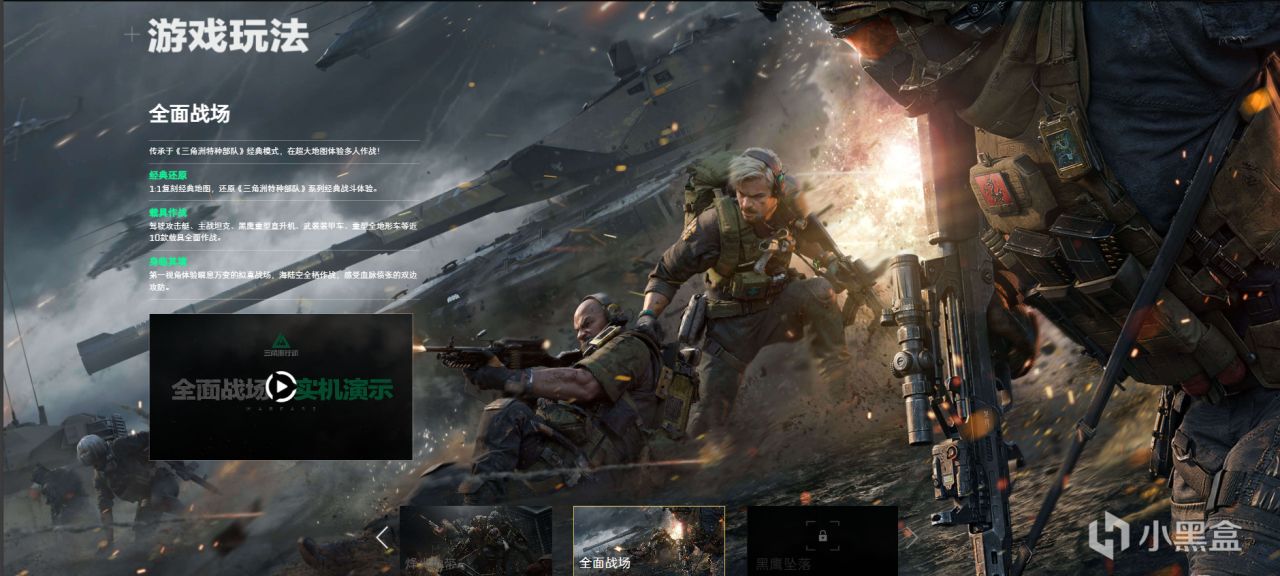Click the green 经典还原 subheading

pyautogui.click(x=168, y=175)
